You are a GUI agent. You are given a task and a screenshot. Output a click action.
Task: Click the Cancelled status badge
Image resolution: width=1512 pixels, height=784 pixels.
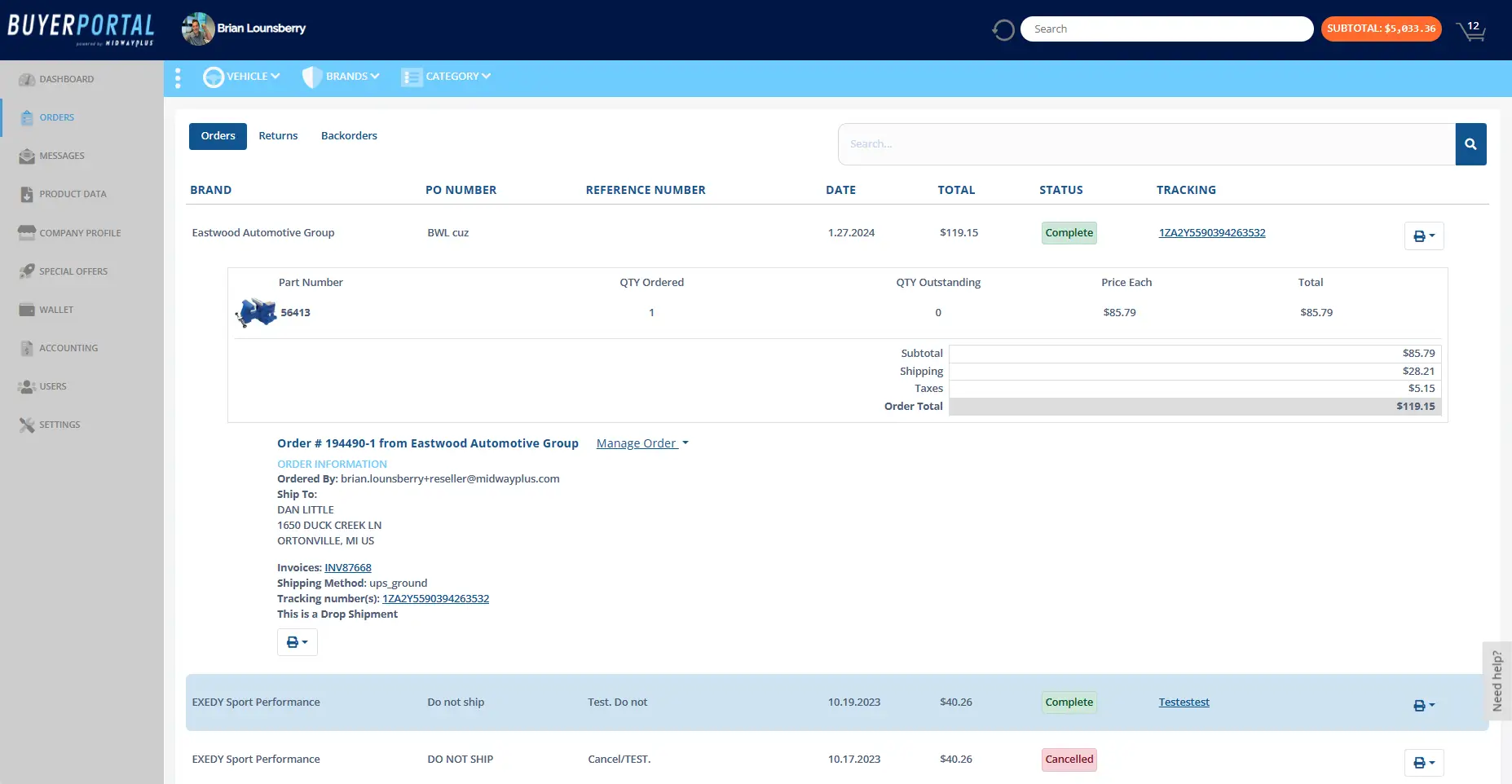click(1069, 760)
